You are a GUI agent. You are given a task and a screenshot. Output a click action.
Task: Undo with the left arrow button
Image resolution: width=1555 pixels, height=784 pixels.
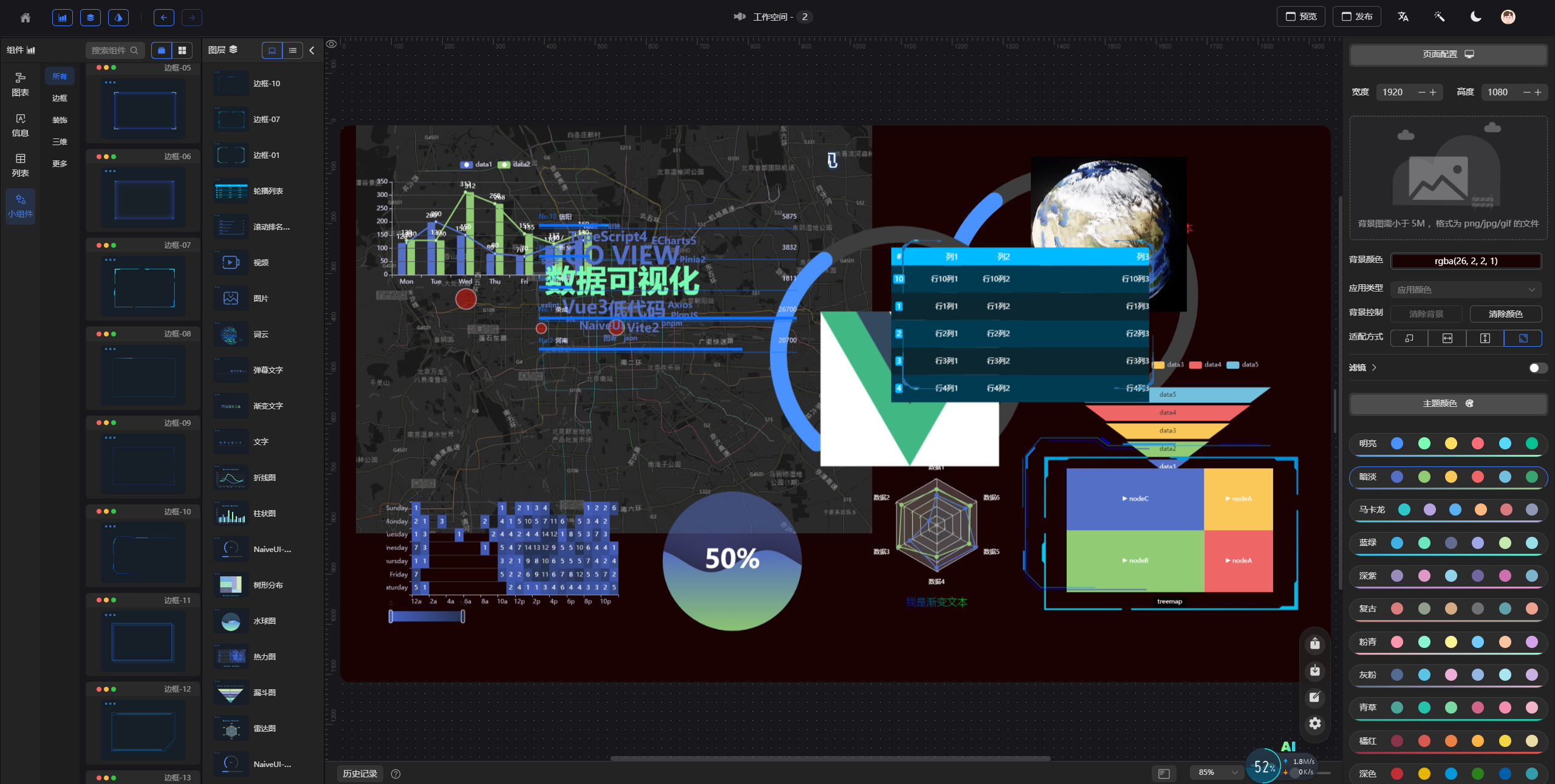(164, 18)
